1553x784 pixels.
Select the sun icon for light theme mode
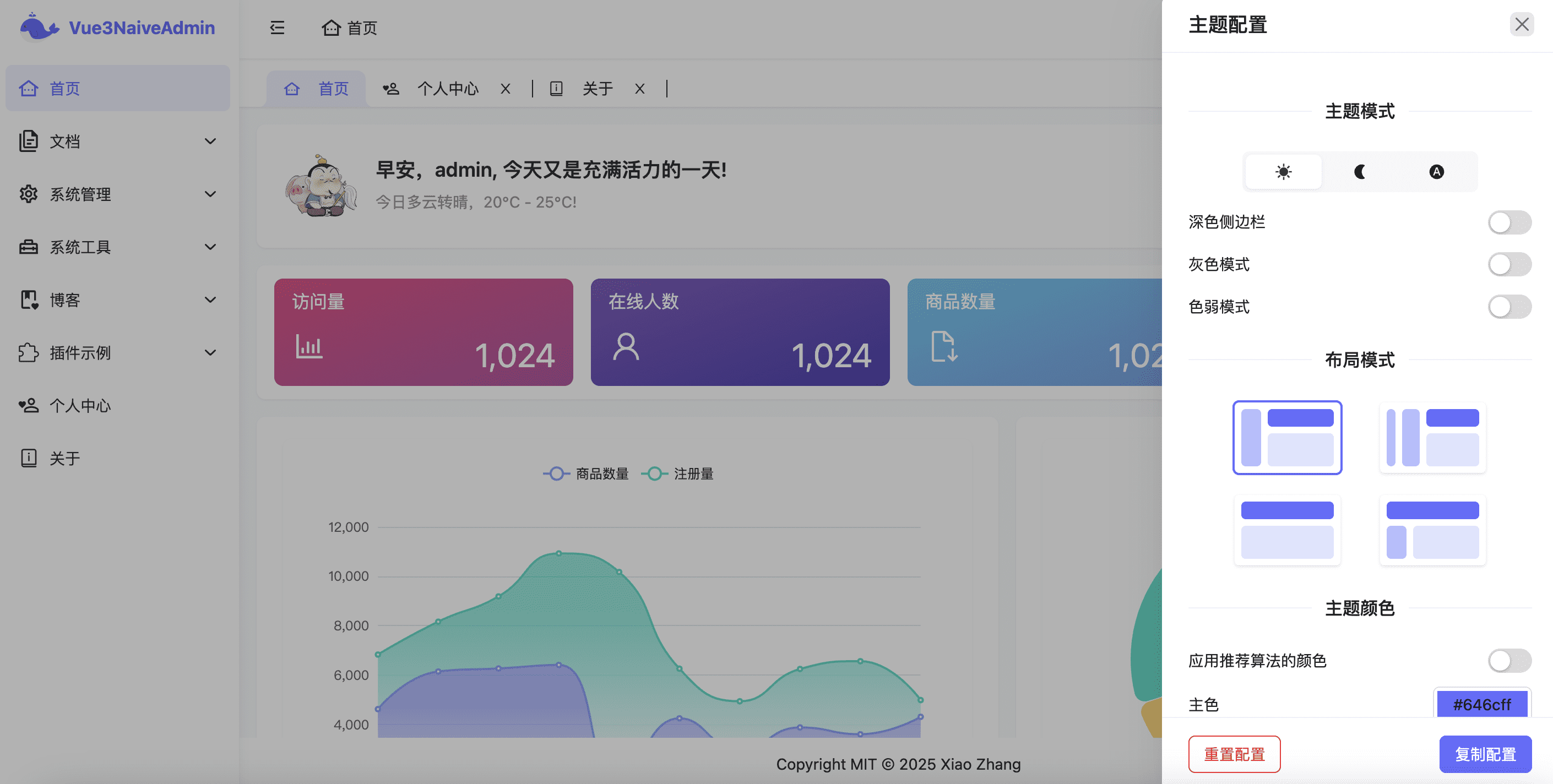pyautogui.click(x=1283, y=172)
